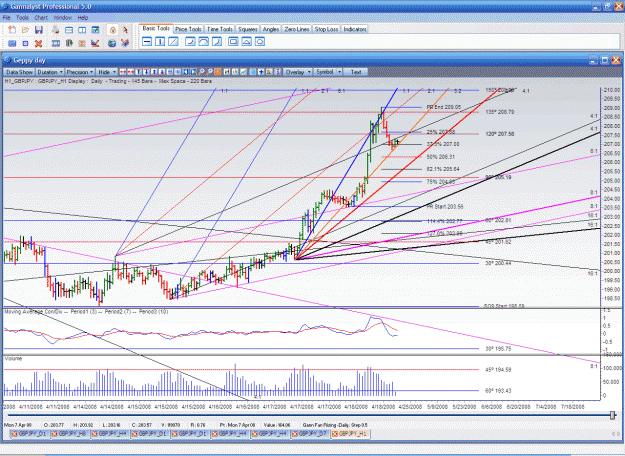Click the Gann Fan Rising status text
Image resolution: width=625 pixels, height=456 pixels.
click(335, 425)
